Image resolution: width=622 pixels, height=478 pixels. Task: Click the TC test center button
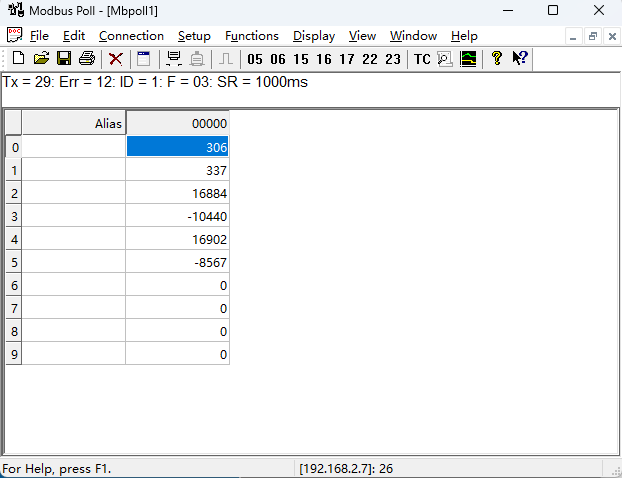click(422, 59)
